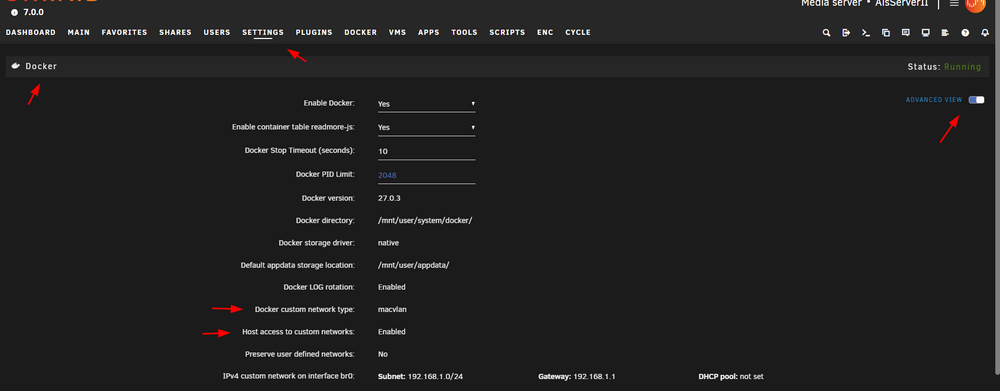Viewport: 1000px width, 391px height.
Task: Open the Scripts tab
Action: (507, 33)
